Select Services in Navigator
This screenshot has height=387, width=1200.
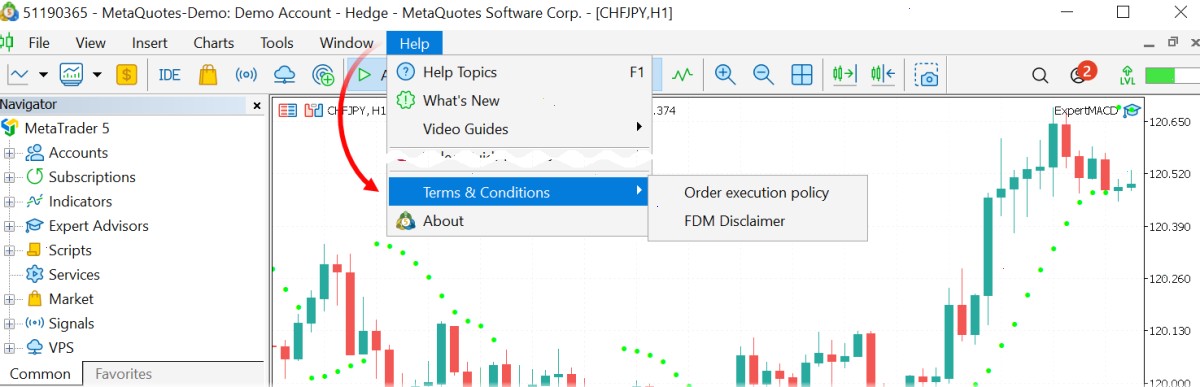(74, 274)
